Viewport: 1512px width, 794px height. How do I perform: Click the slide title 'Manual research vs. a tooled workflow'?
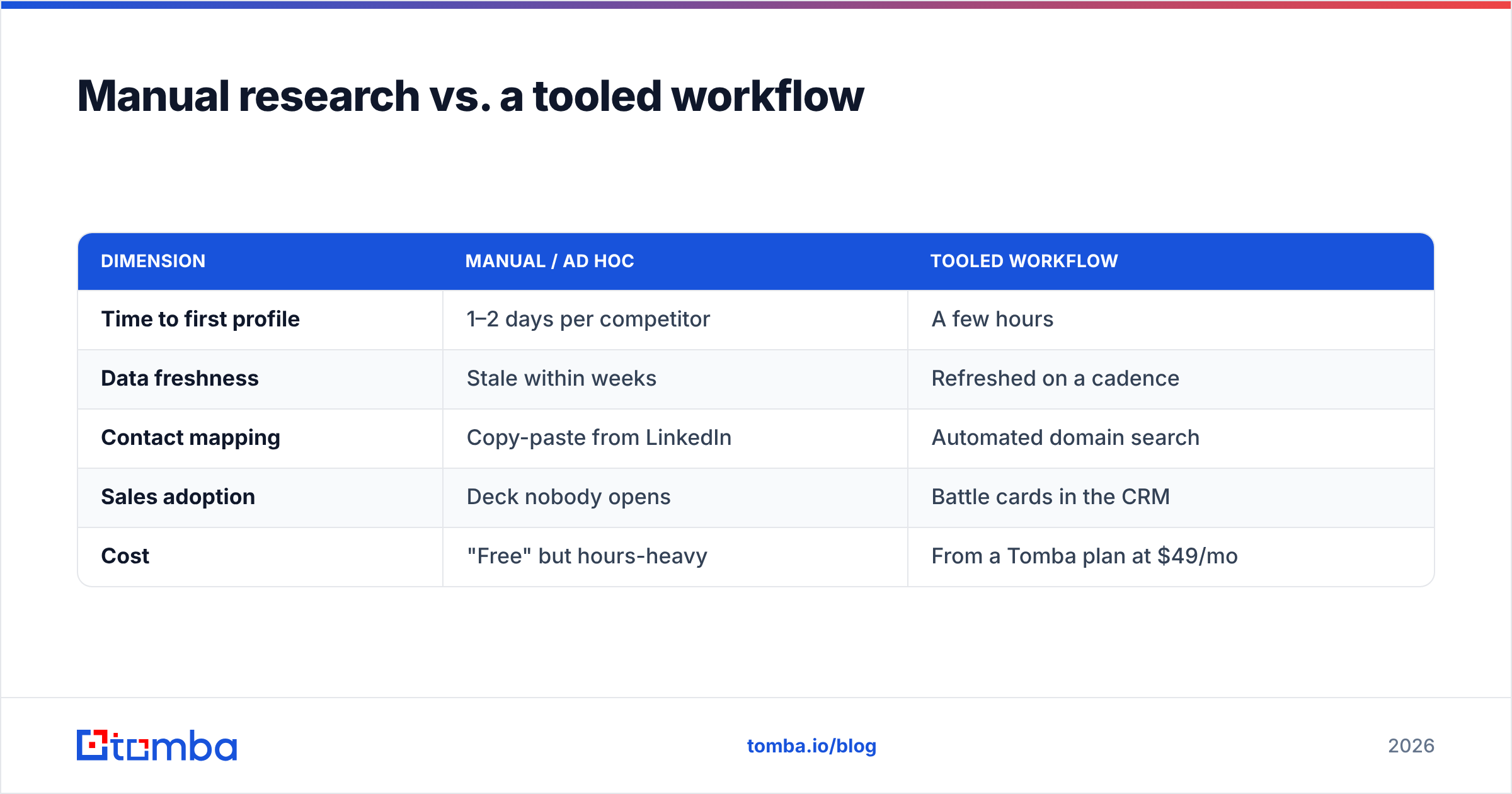click(x=471, y=96)
